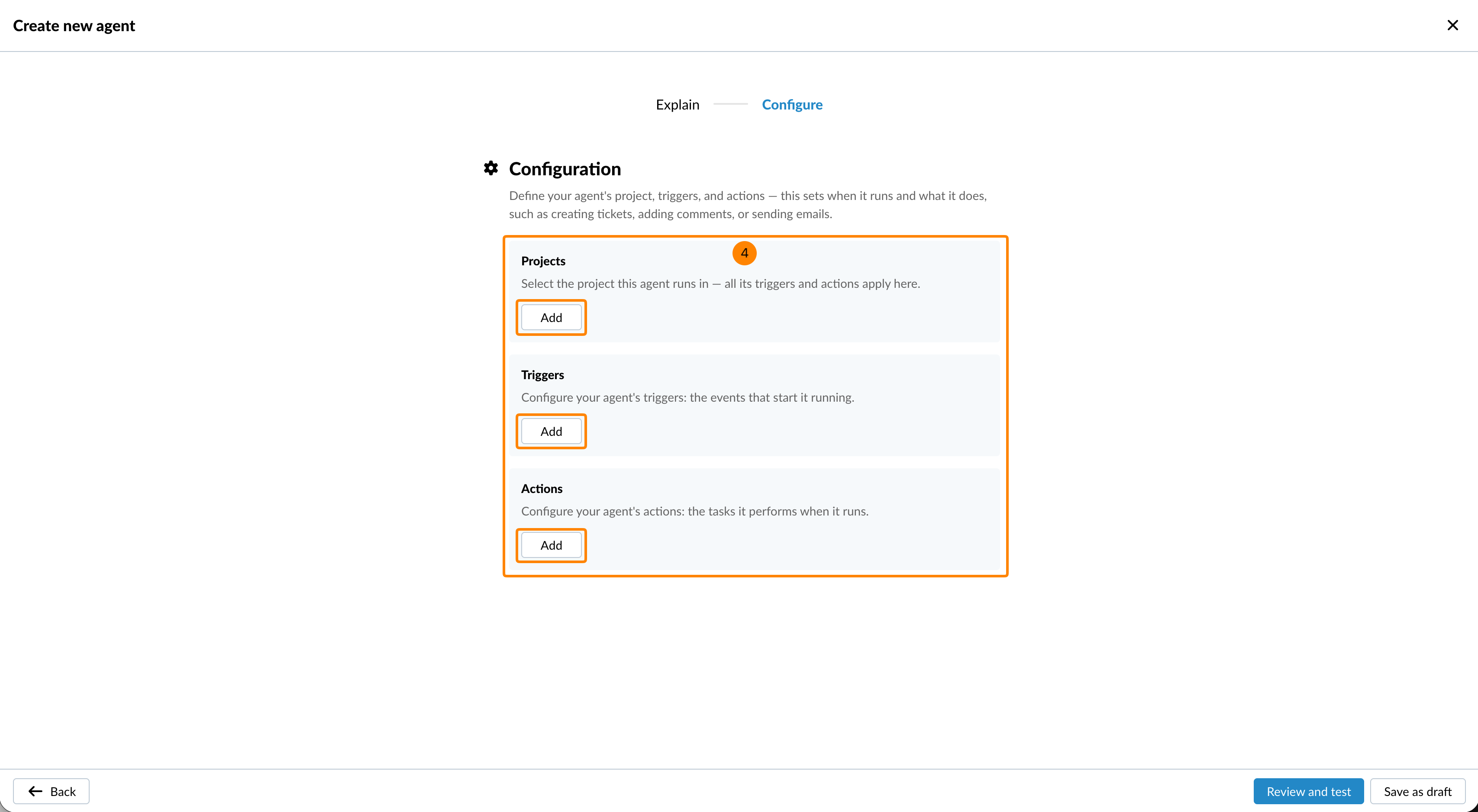Screen dimensions: 1478x812
Task: Click Review and test
Action: click(x=1308, y=791)
